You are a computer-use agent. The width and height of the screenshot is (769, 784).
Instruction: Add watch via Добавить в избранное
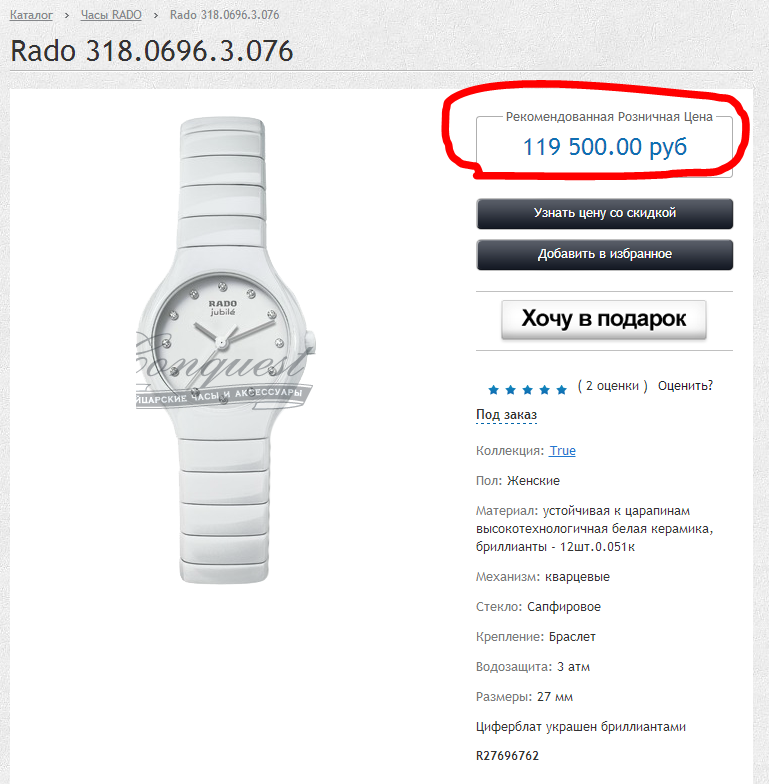604,254
